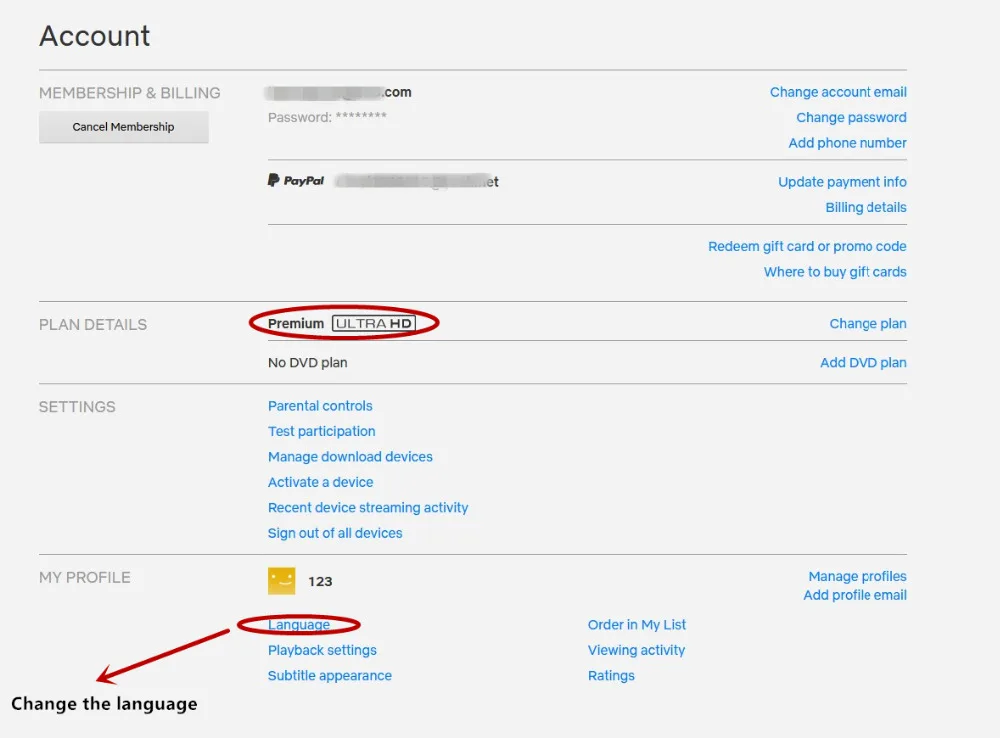
Task: Click the 'MEMBERSHIP & BILLING' section heading
Action: click(129, 93)
